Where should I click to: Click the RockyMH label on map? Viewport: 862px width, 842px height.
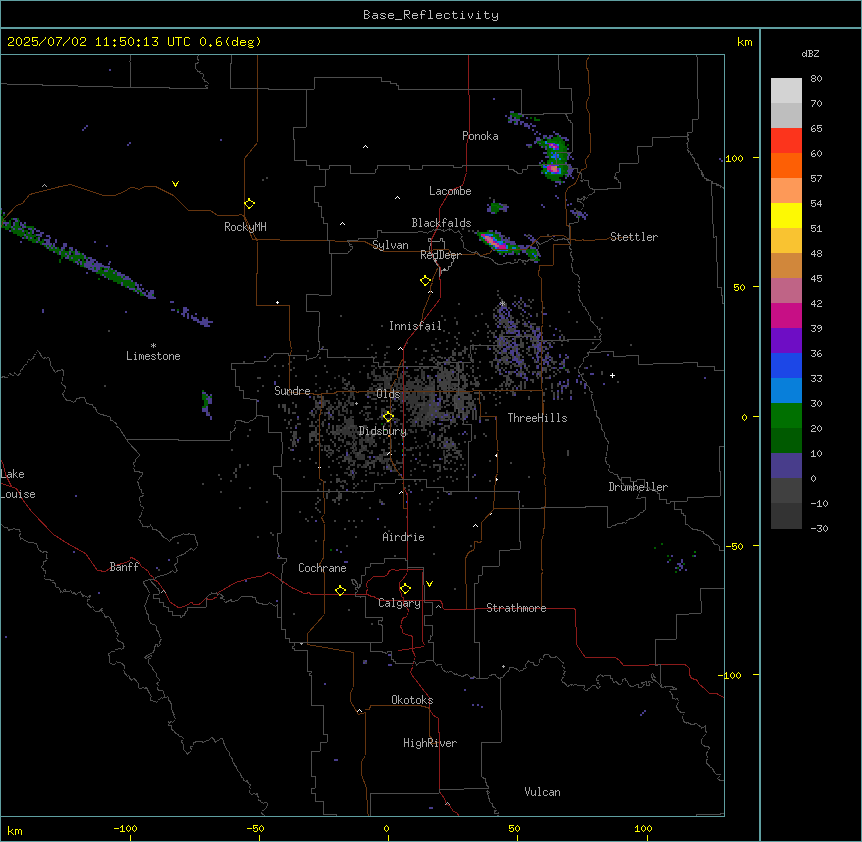pyautogui.click(x=245, y=227)
